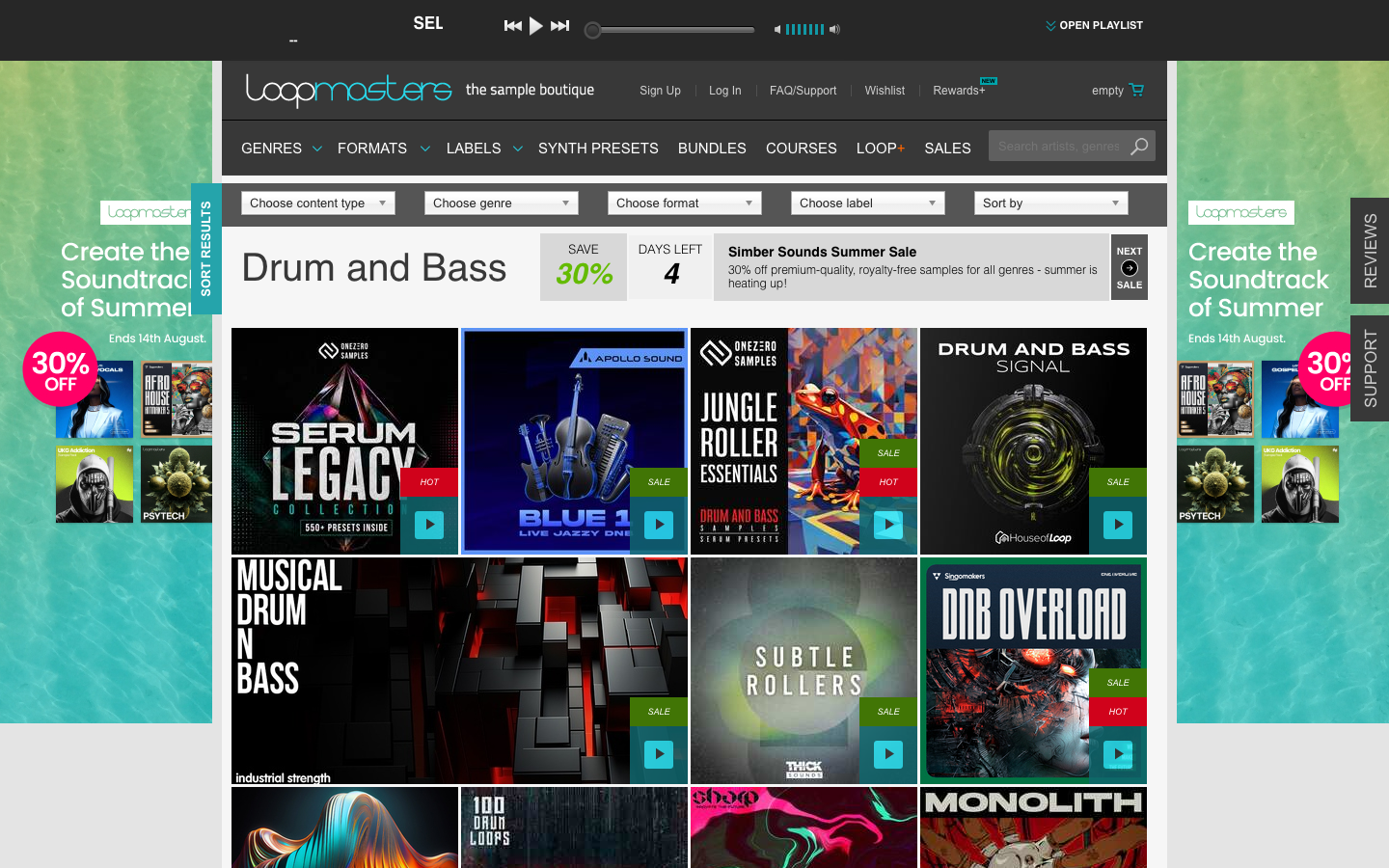The image size is (1389, 868).
Task: Open Courses section
Action: pyautogui.click(x=801, y=149)
